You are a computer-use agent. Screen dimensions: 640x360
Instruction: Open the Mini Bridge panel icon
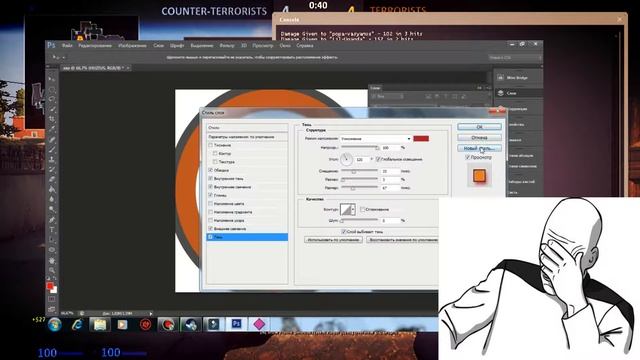(500, 78)
